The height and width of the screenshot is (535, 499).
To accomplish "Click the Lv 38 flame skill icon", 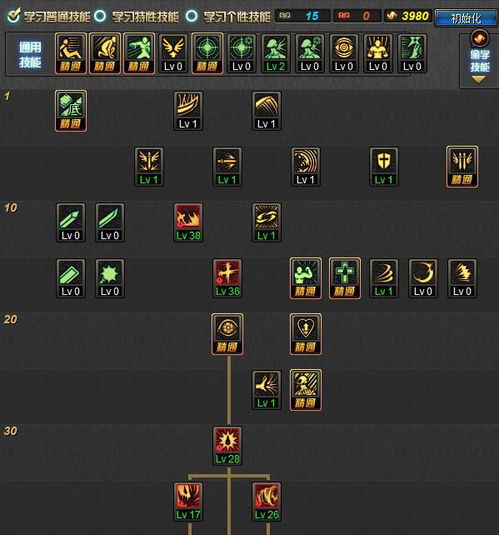I will pos(188,223).
